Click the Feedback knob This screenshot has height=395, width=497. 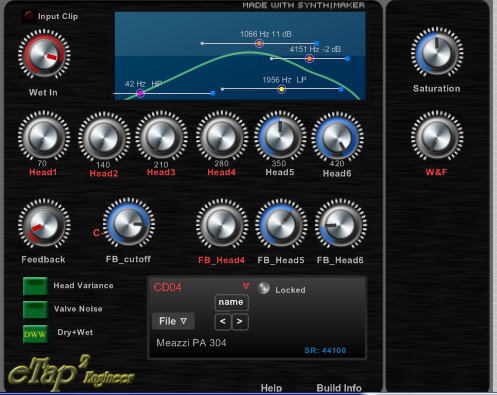pos(44,224)
